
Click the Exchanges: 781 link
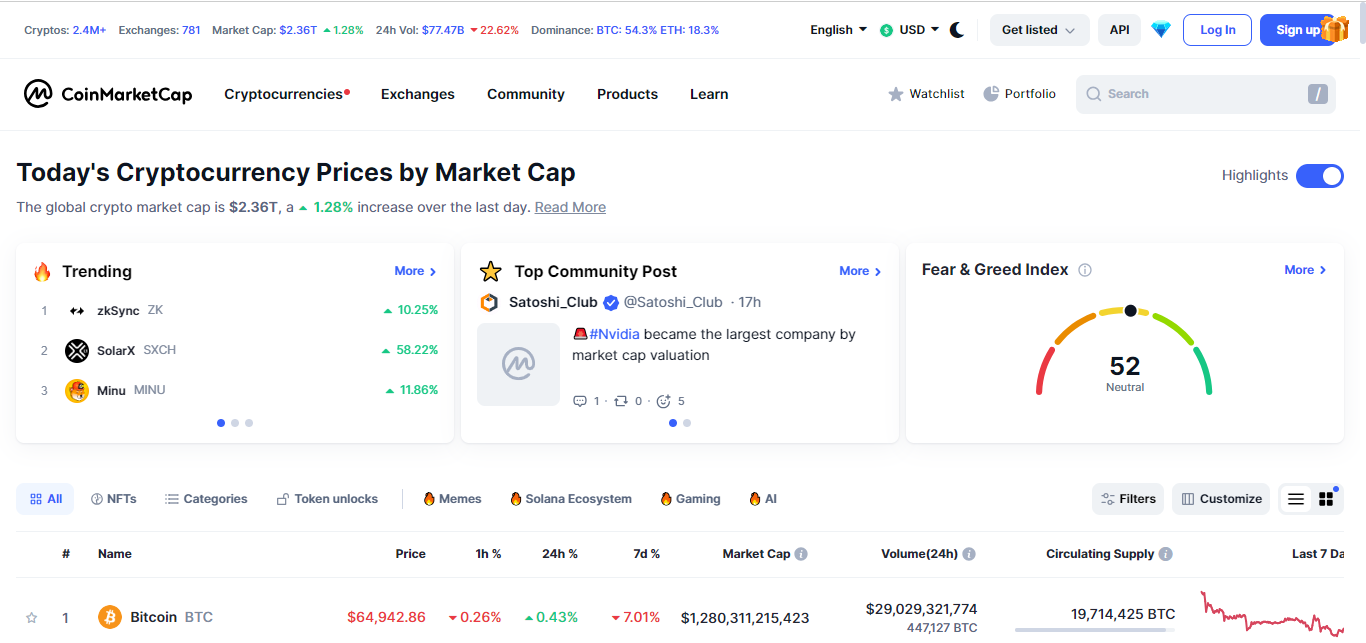point(159,30)
